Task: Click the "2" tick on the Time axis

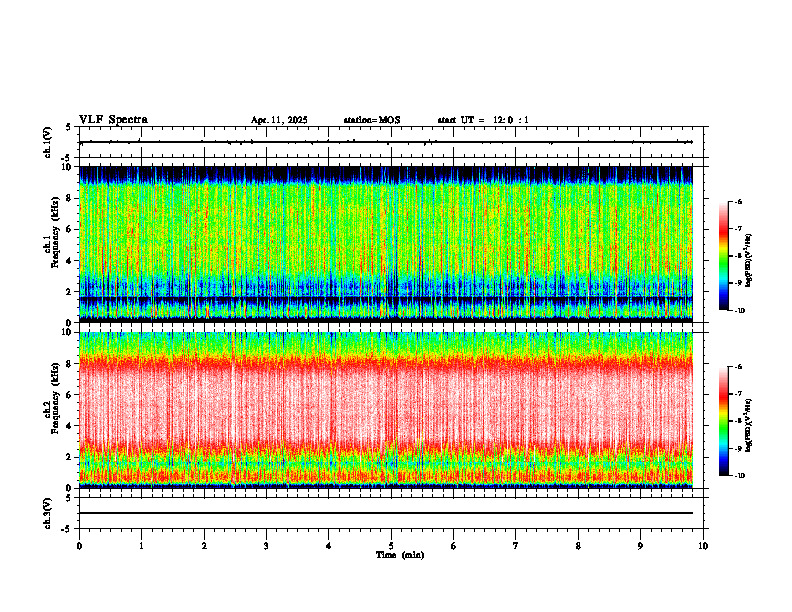Action: 204,546
